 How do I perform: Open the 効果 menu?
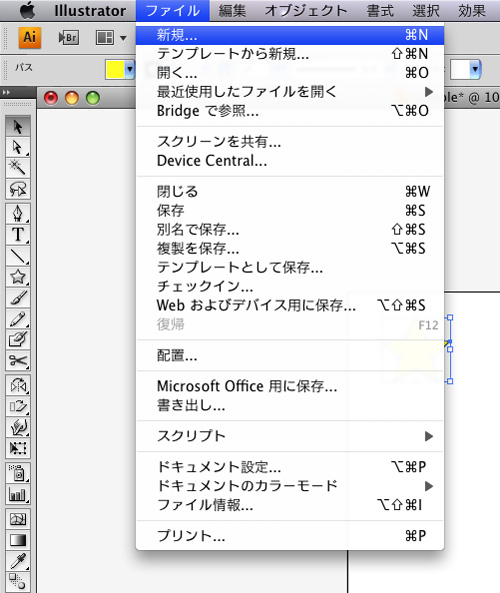(x=472, y=11)
